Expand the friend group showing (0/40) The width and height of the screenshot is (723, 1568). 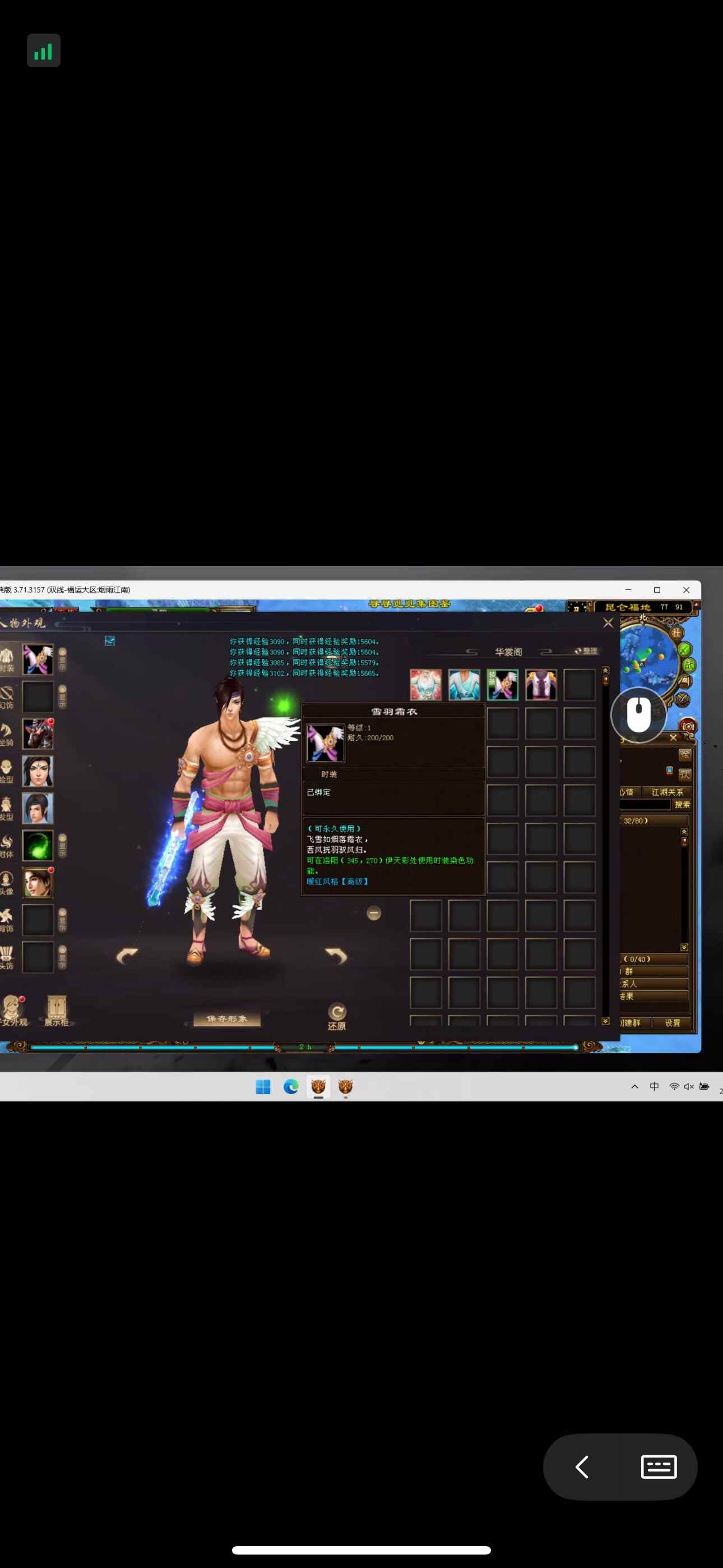654,960
